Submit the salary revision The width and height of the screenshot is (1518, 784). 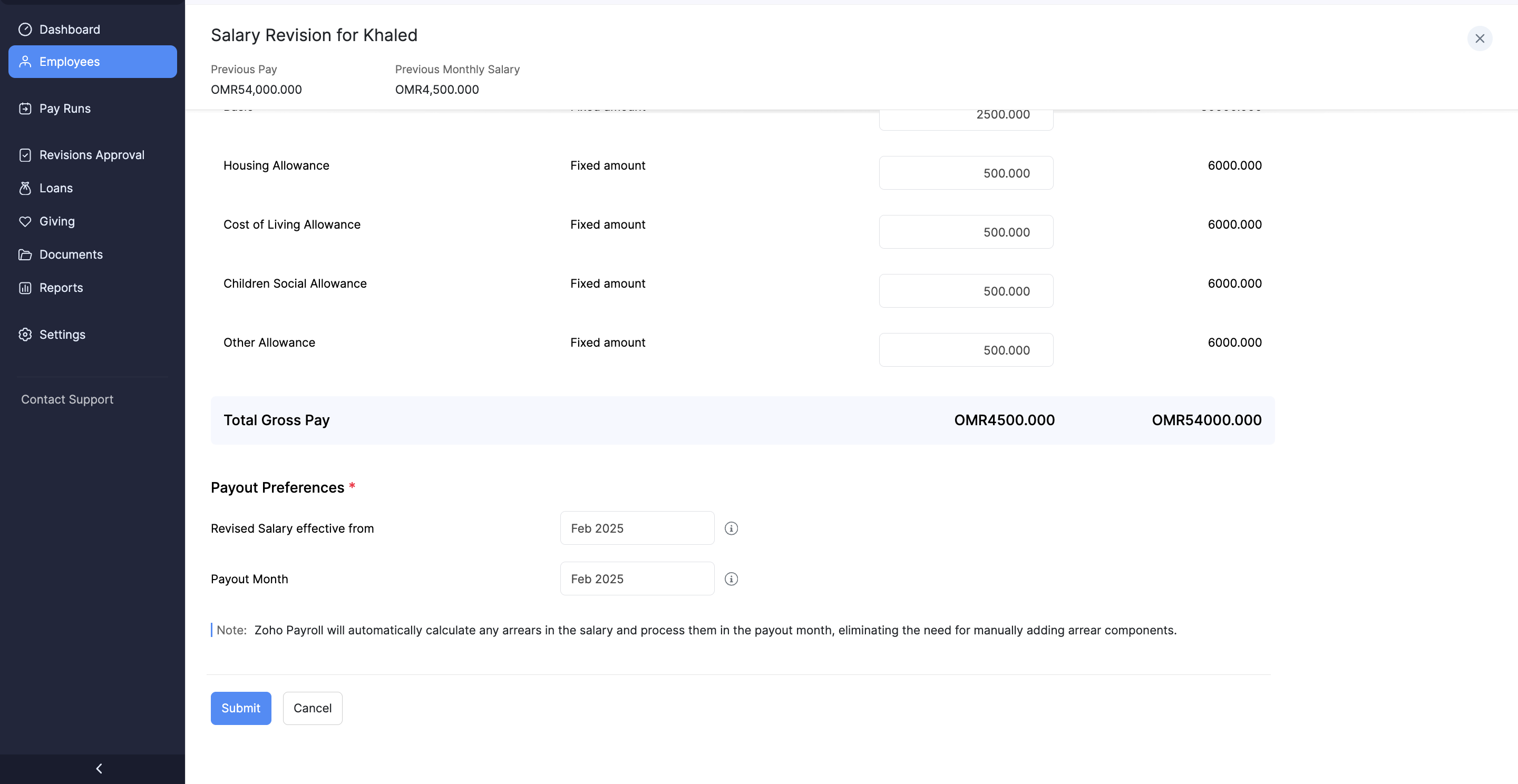coord(240,708)
